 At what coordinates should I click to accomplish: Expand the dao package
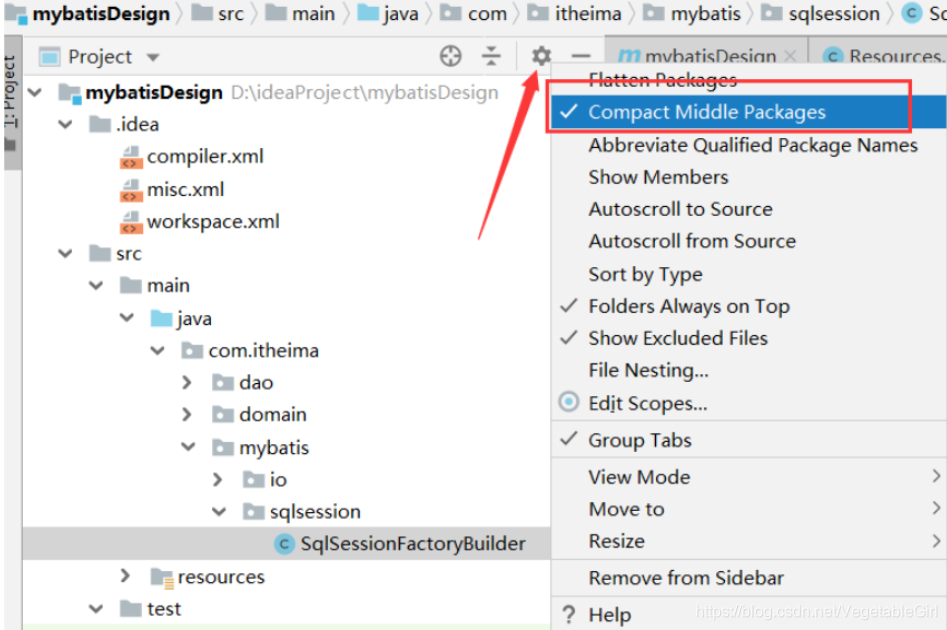click(x=187, y=382)
